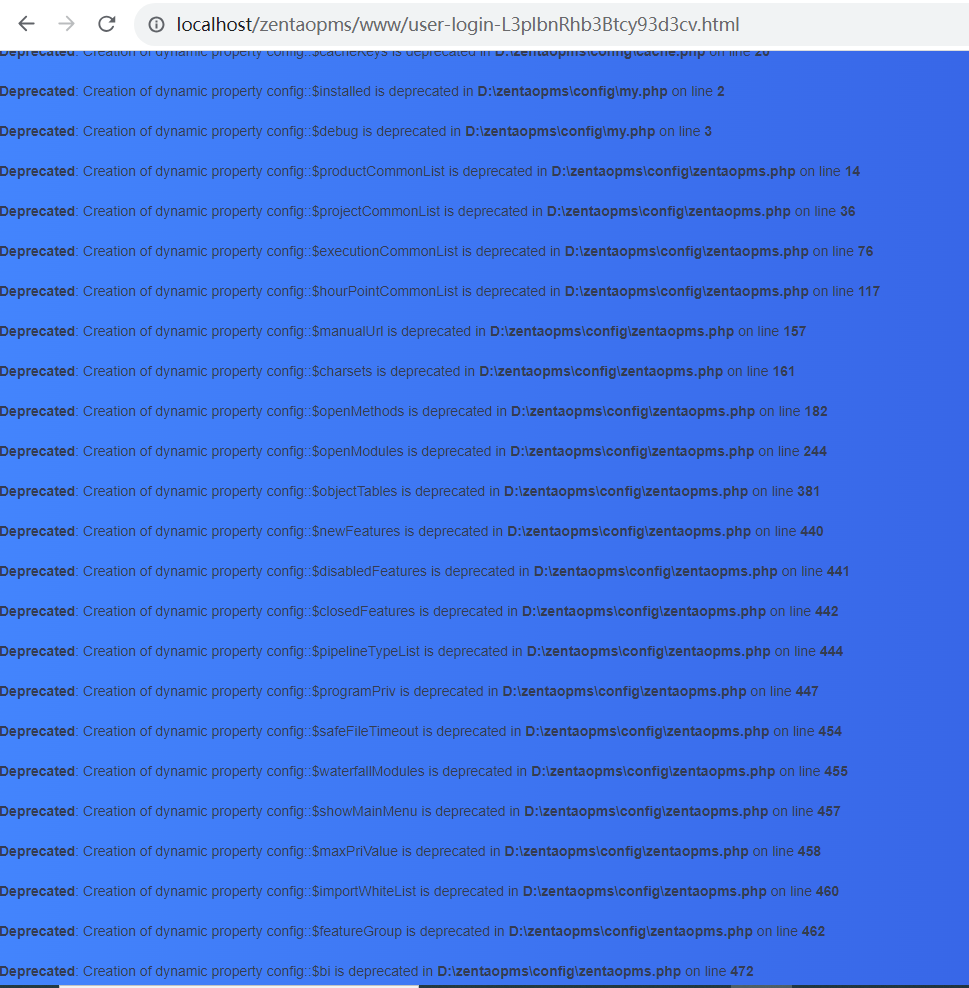Image resolution: width=969 pixels, height=988 pixels.
Task: Click the $productCommonList deprecation line
Action: tap(430, 171)
